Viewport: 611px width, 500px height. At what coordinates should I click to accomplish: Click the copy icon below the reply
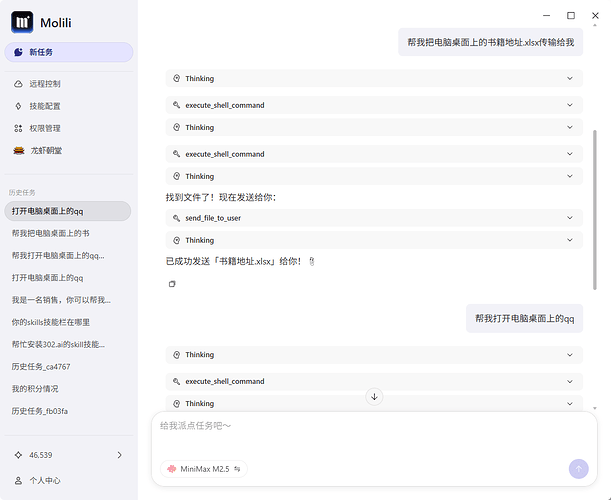pyautogui.click(x=172, y=284)
